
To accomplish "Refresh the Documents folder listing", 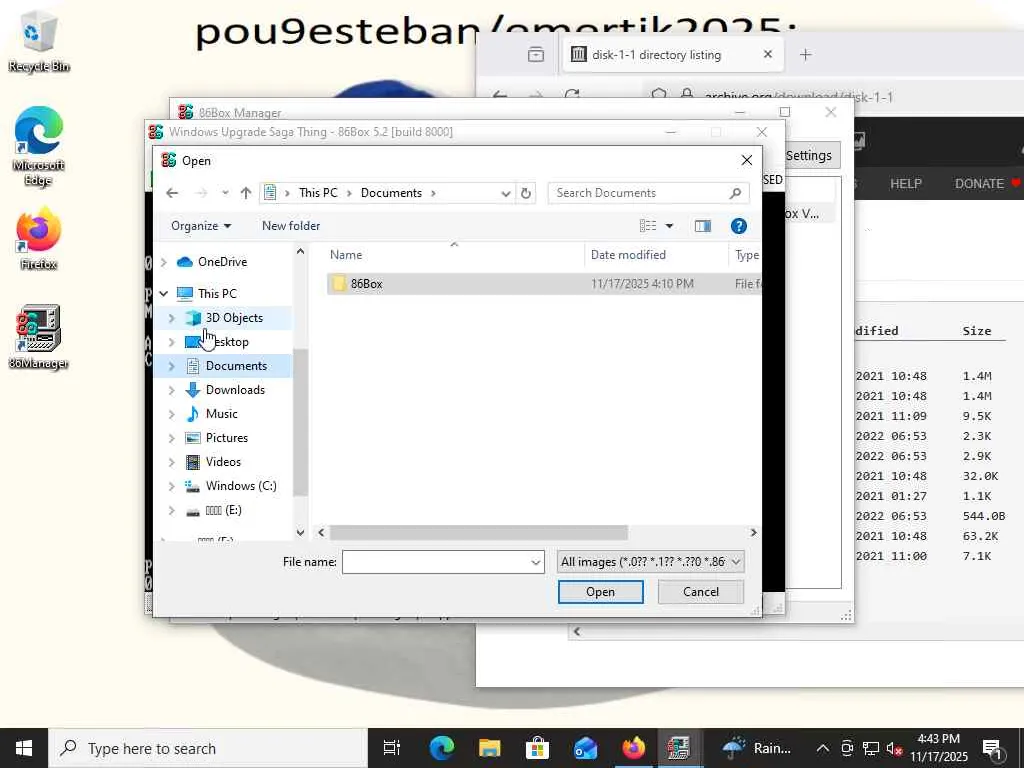I will (526, 193).
